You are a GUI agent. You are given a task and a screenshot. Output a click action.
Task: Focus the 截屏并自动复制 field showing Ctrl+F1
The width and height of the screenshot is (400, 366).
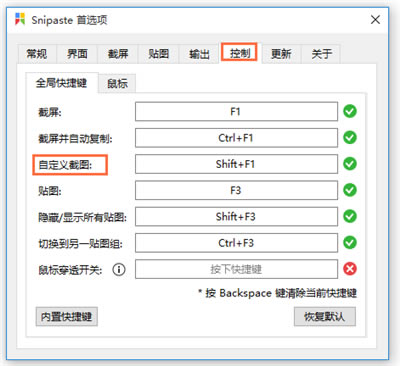click(236, 138)
